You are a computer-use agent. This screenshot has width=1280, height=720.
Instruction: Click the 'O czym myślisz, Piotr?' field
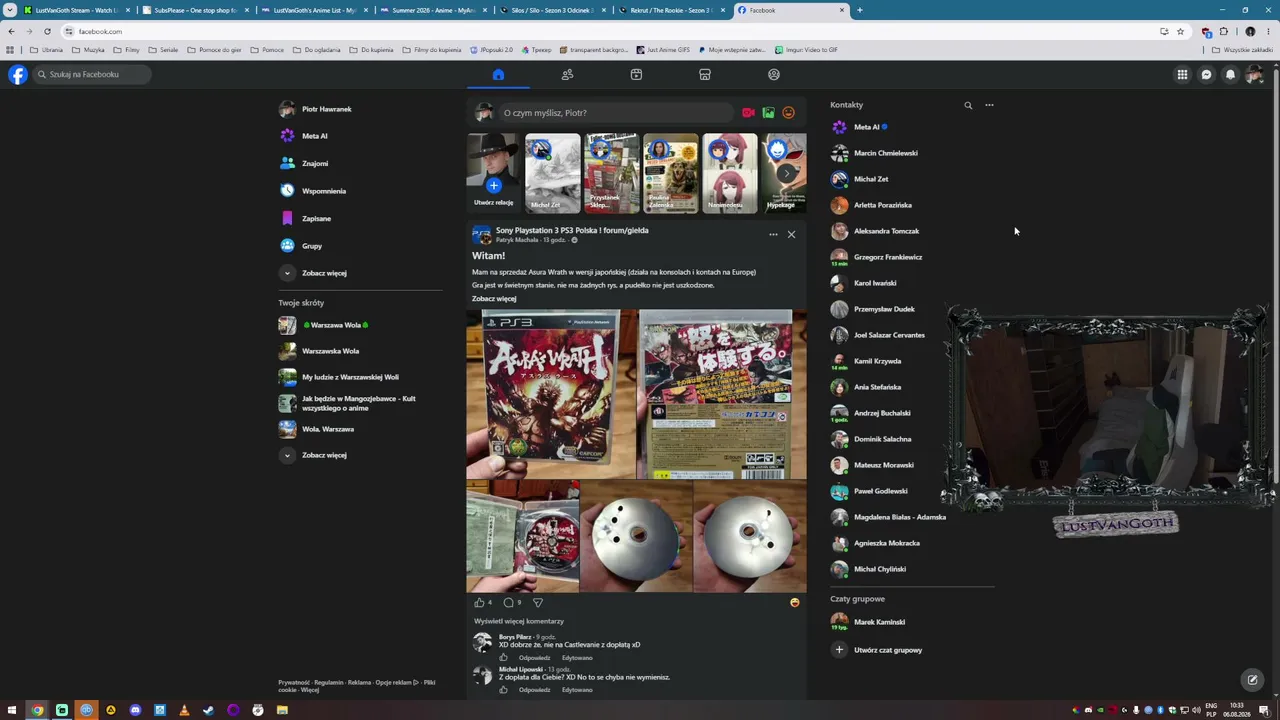[x=617, y=113]
